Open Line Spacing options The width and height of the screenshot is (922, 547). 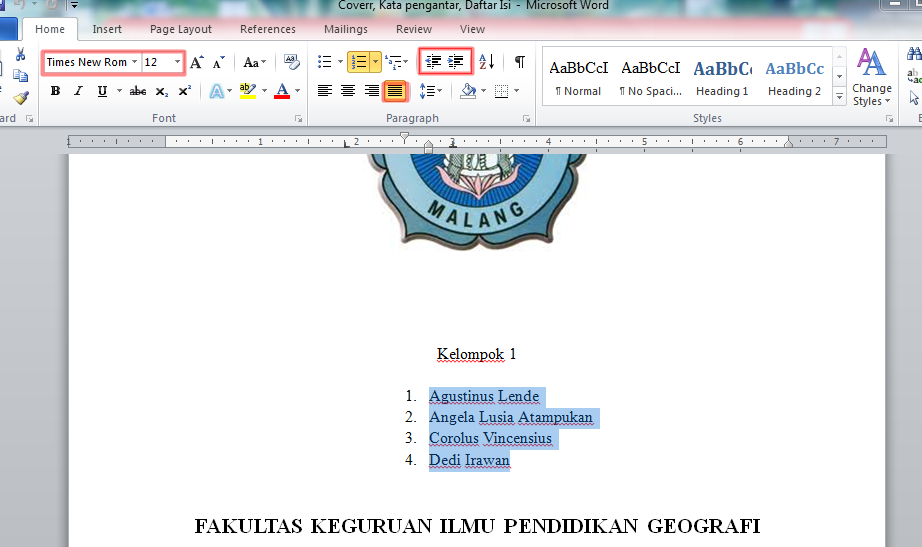point(430,91)
